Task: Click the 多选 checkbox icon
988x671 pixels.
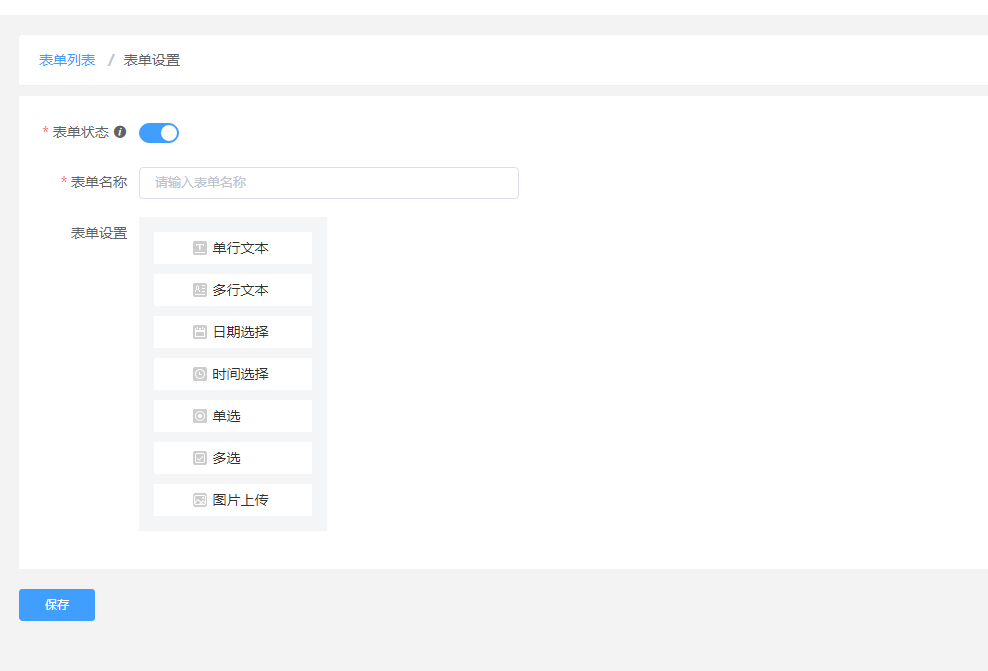Action: pos(200,458)
